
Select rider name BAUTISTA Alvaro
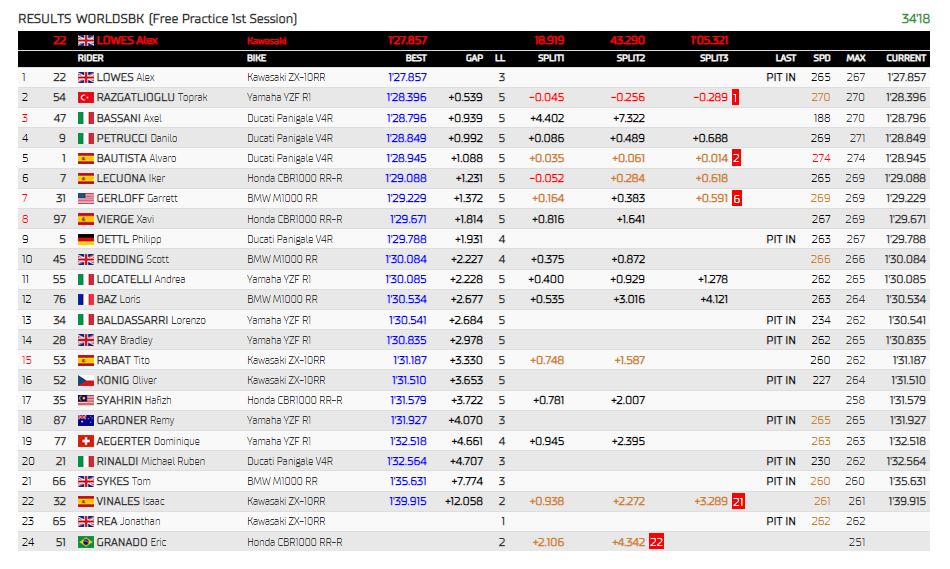click(136, 158)
